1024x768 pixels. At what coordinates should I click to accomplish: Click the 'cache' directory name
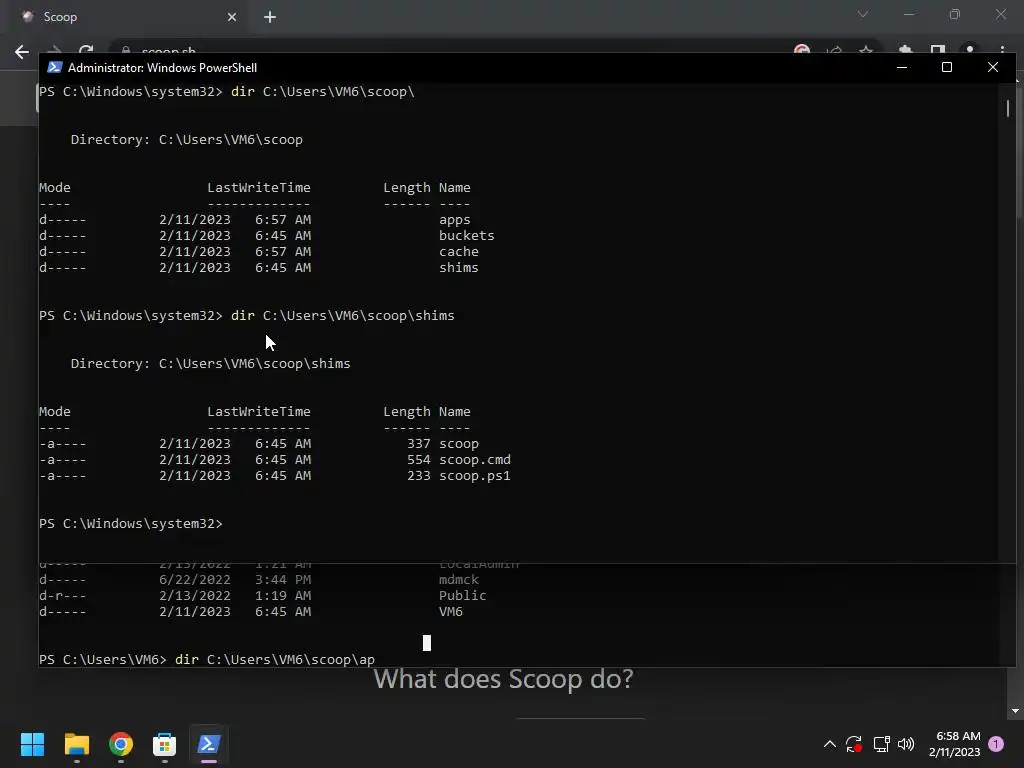(x=458, y=252)
